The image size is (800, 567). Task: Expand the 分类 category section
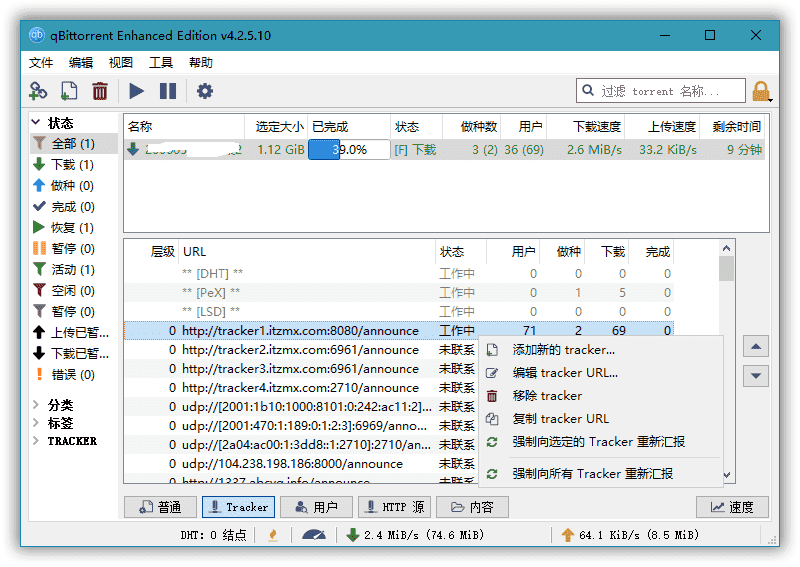[x=37, y=405]
